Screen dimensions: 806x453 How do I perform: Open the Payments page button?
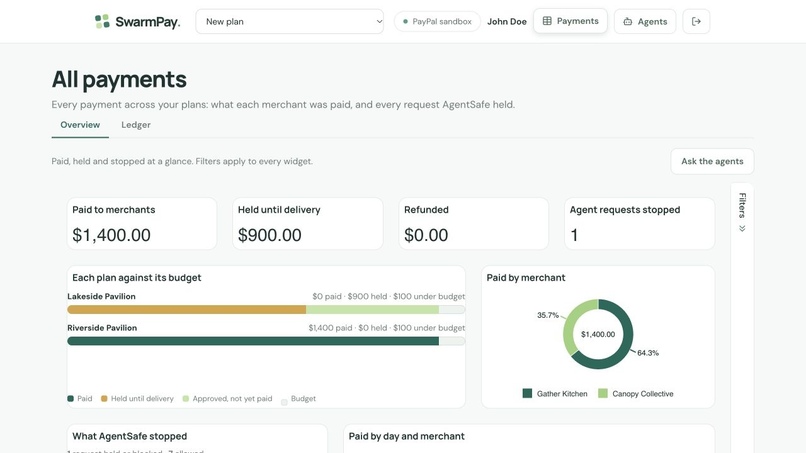pos(570,21)
